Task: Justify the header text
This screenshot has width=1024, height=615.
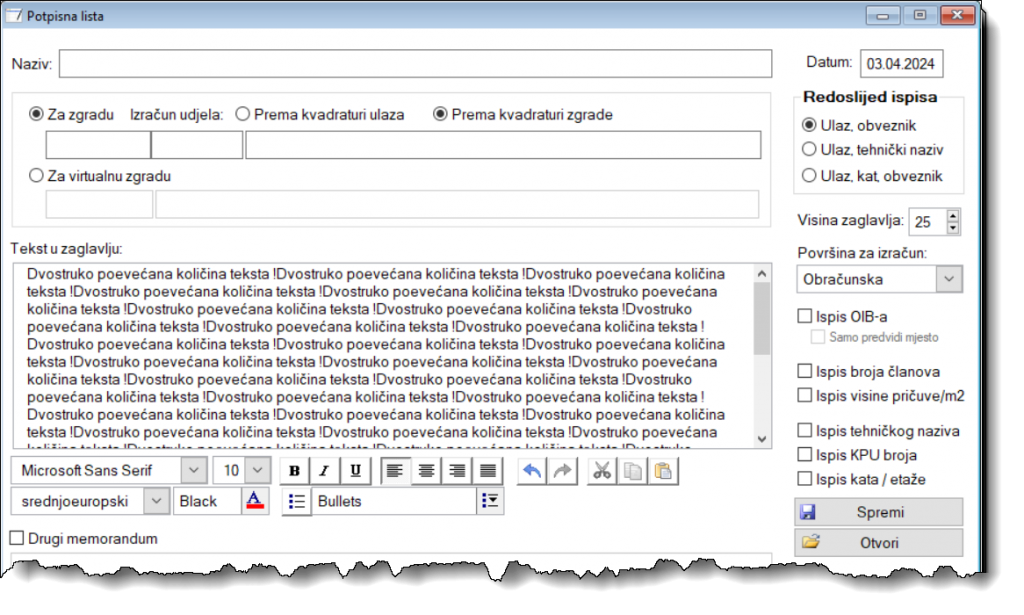Action: (x=488, y=471)
